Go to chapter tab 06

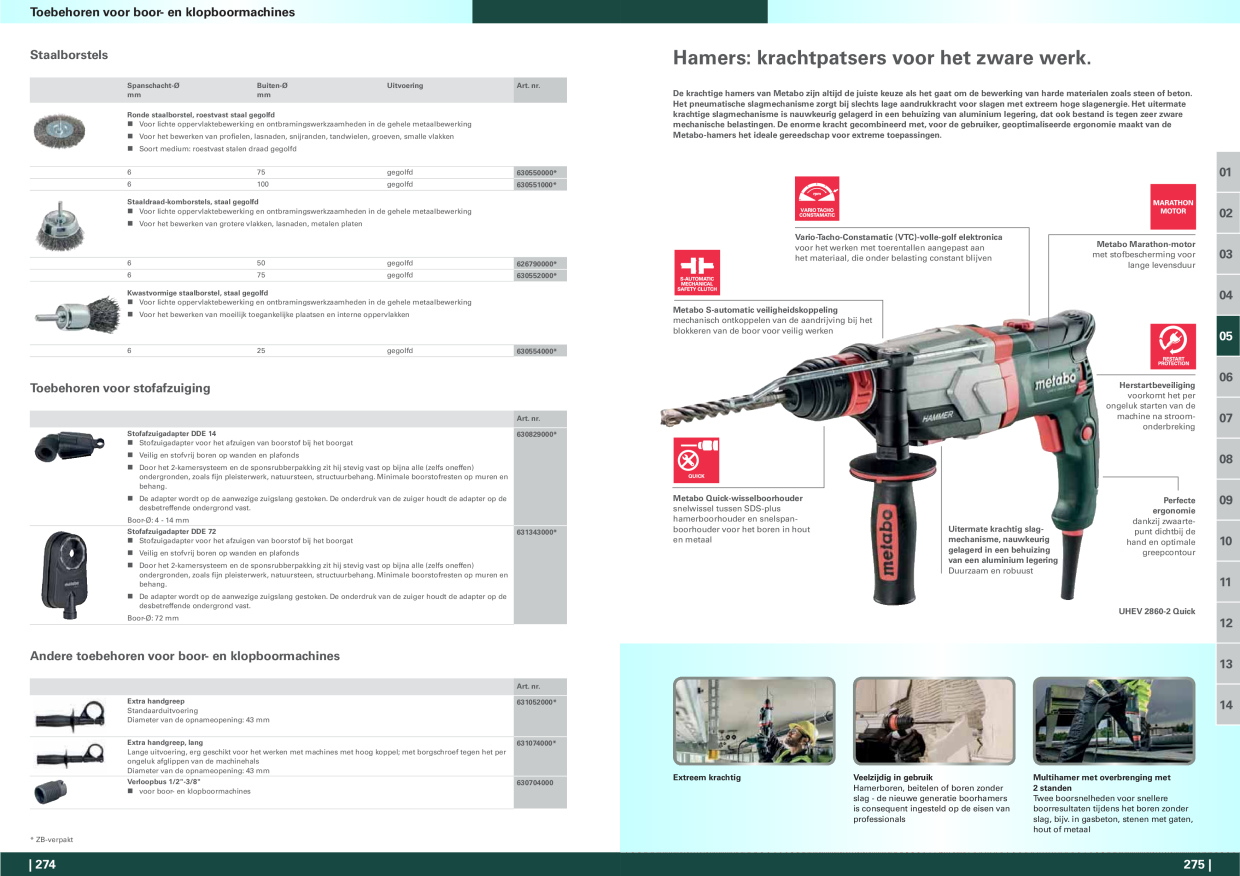pos(1226,377)
